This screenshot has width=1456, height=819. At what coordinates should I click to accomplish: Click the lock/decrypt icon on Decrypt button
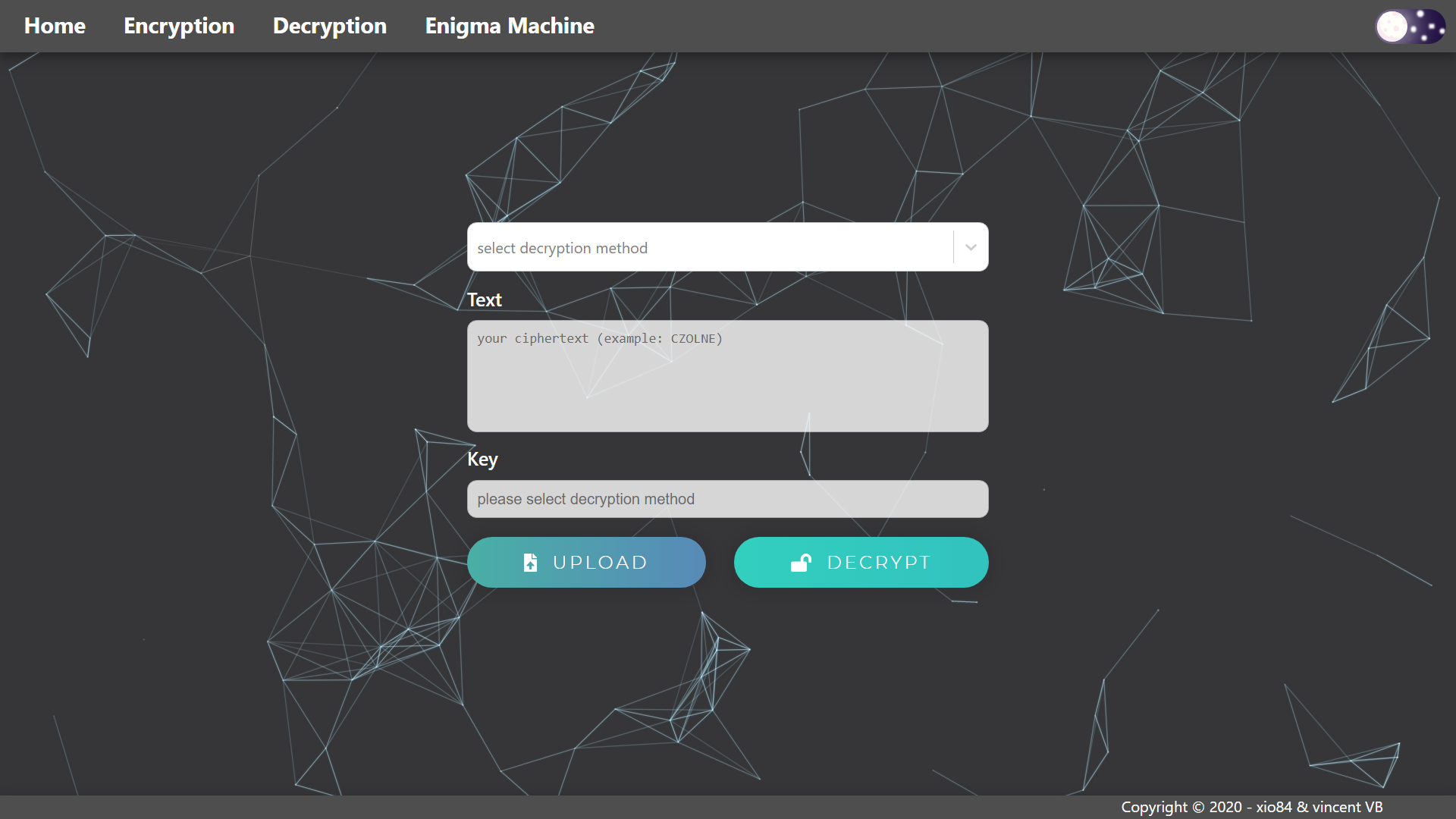pos(800,562)
